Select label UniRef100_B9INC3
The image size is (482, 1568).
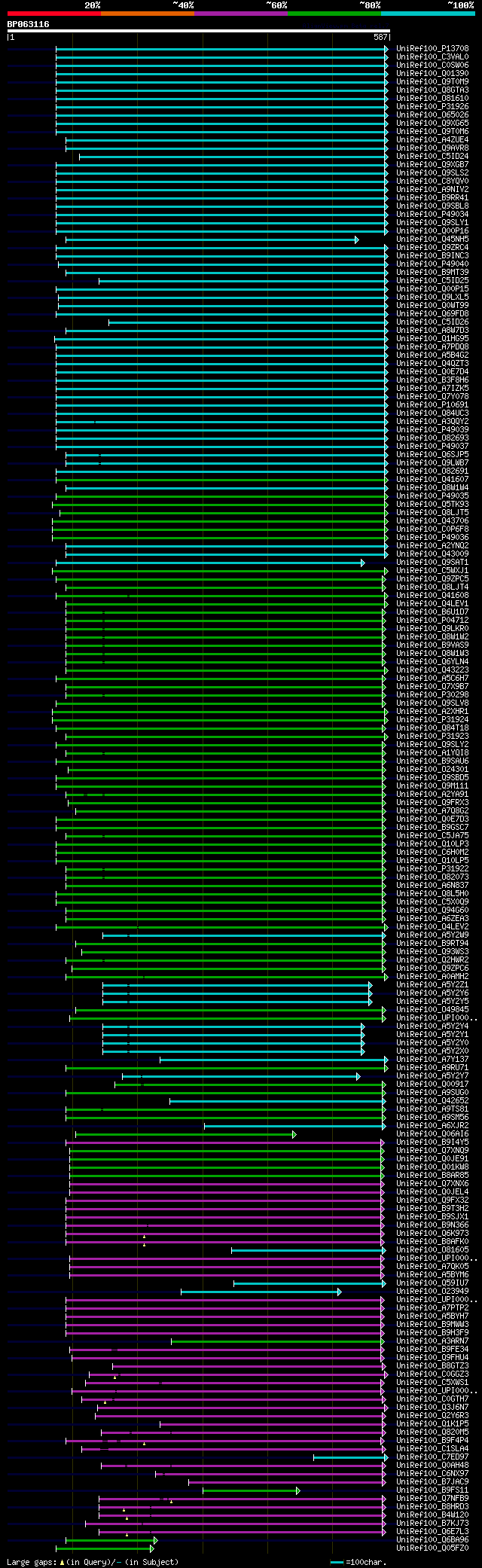pyautogui.click(x=432, y=256)
